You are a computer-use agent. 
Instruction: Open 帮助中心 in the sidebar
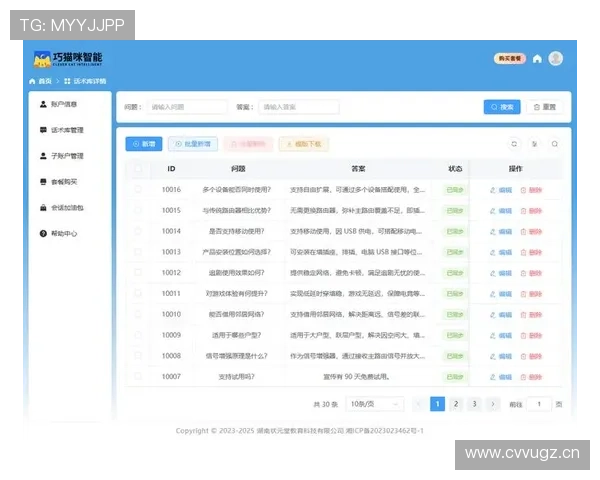click(59, 233)
